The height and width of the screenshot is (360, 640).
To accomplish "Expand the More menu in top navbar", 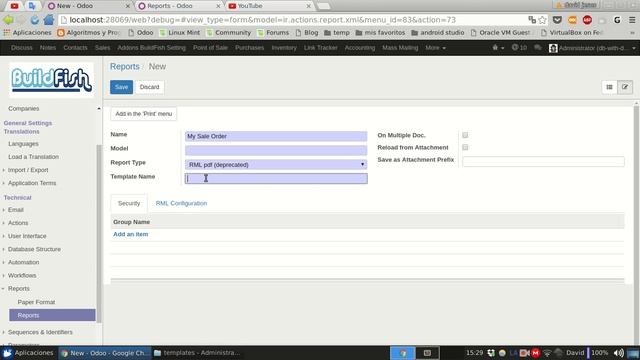I will 435,48.
